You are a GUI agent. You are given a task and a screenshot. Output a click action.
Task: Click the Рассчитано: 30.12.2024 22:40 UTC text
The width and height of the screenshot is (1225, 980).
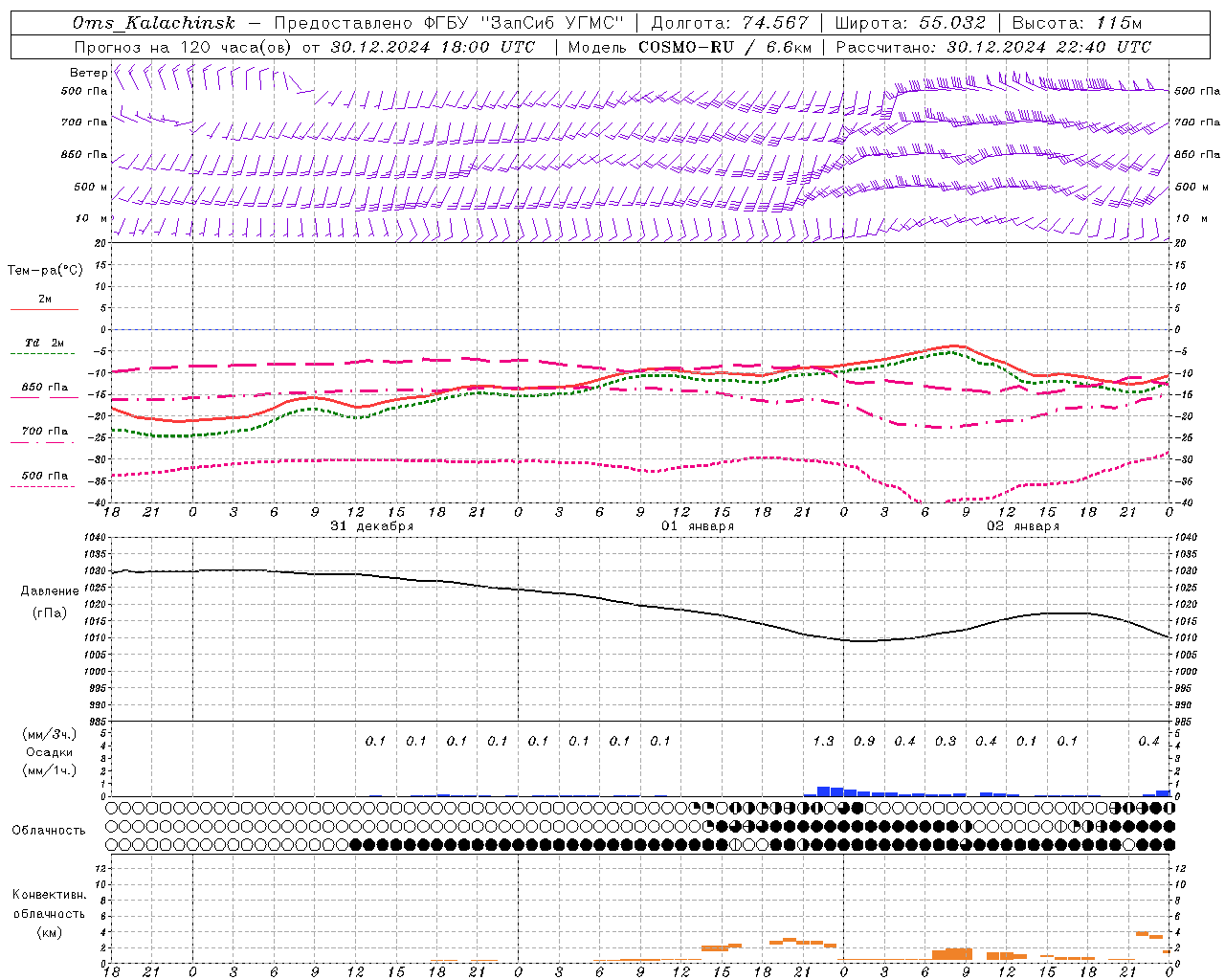click(x=993, y=47)
